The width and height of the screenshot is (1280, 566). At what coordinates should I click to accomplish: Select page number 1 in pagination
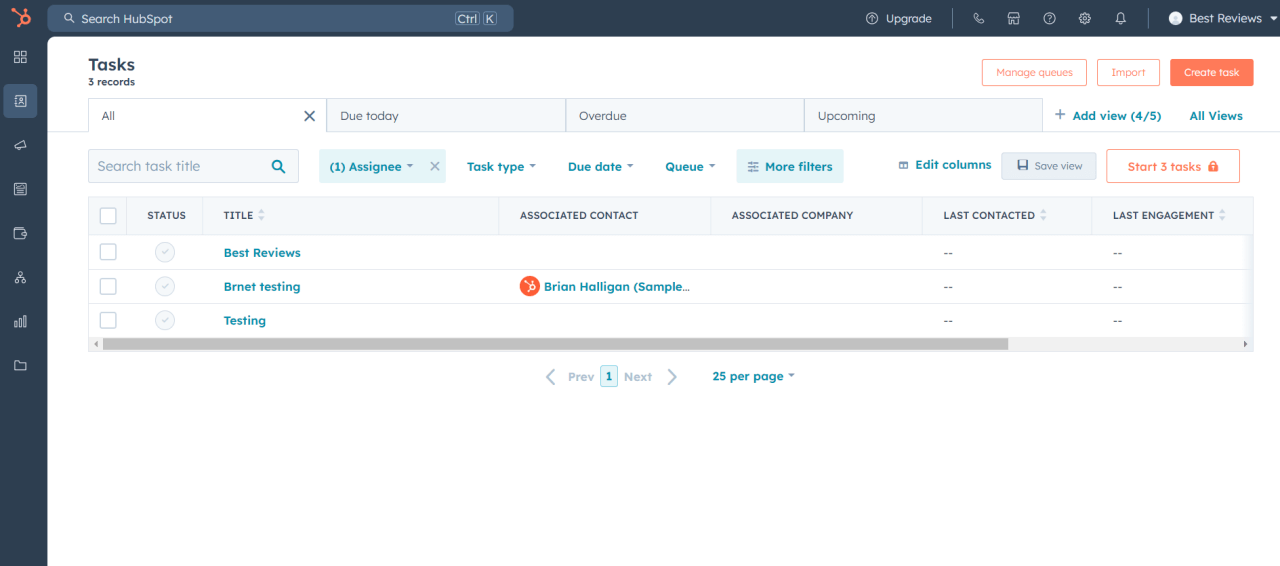tap(609, 377)
